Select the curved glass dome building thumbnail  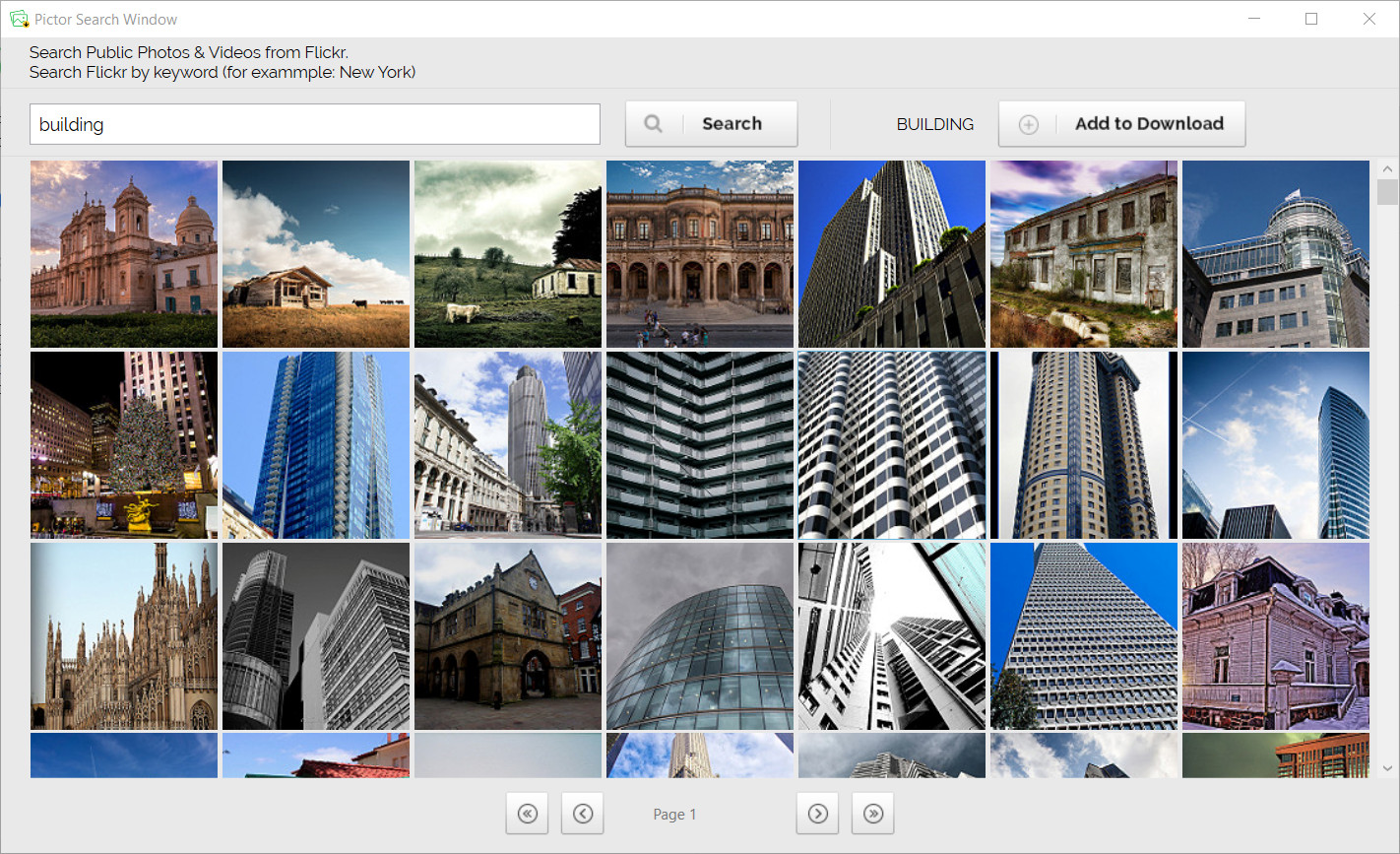click(700, 636)
